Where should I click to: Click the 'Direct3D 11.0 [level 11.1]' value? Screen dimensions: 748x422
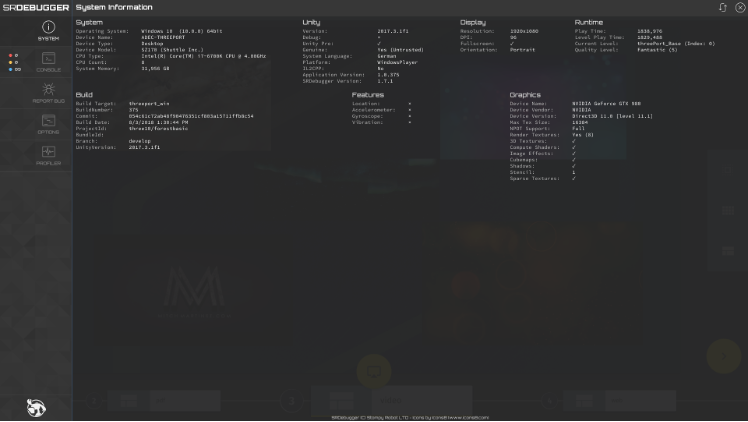click(x=613, y=116)
